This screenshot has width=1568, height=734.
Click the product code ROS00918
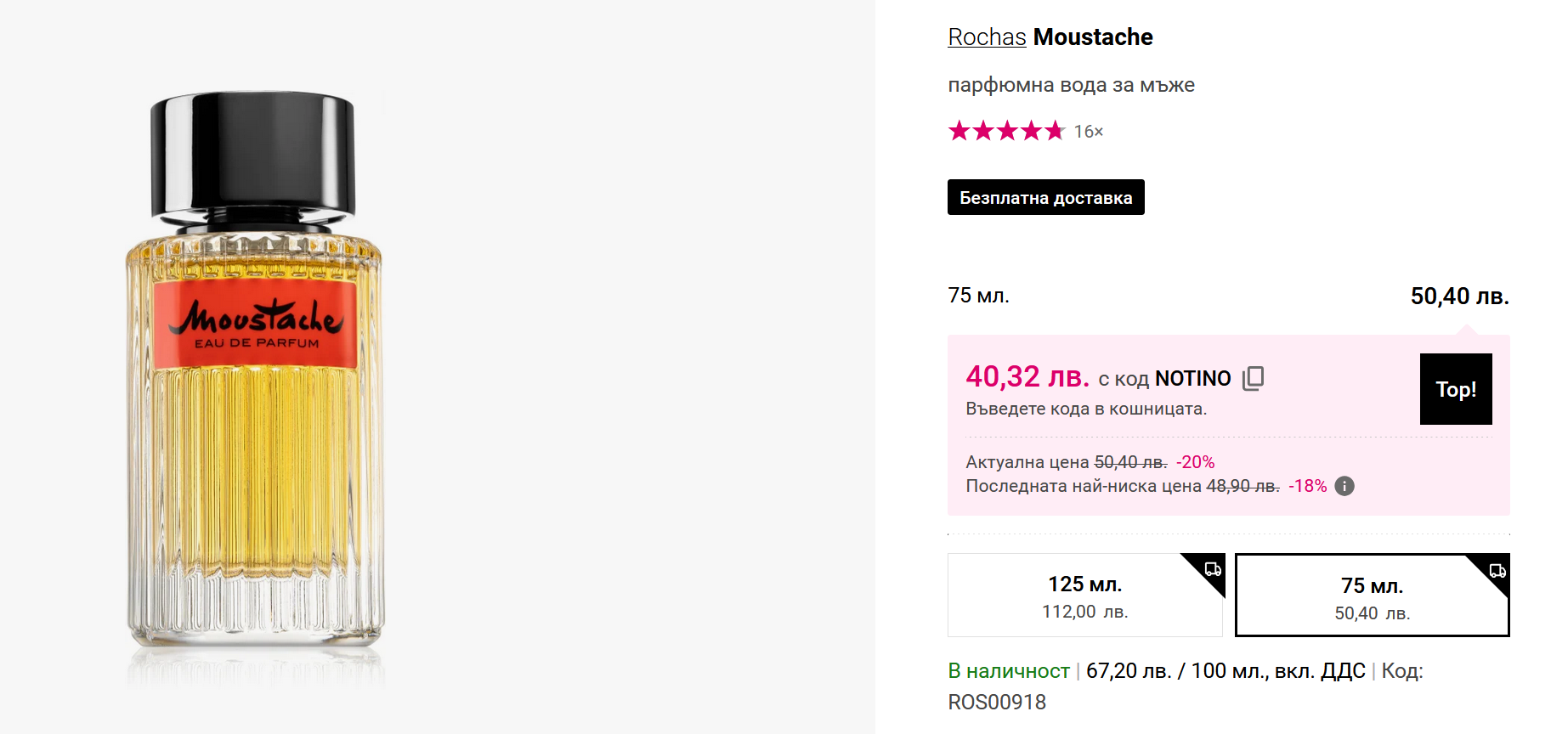(997, 703)
